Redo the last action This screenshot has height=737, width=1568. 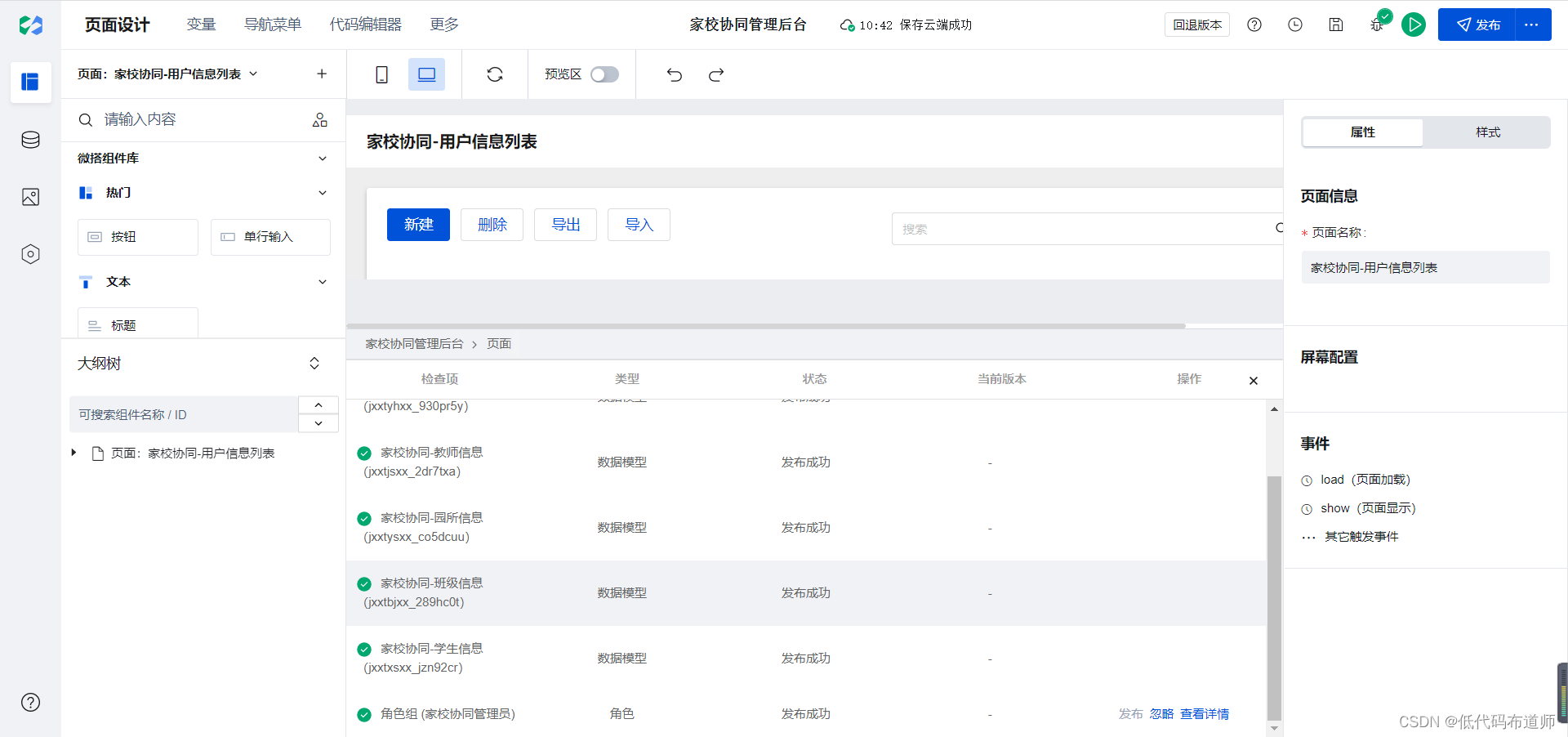(x=716, y=75)
